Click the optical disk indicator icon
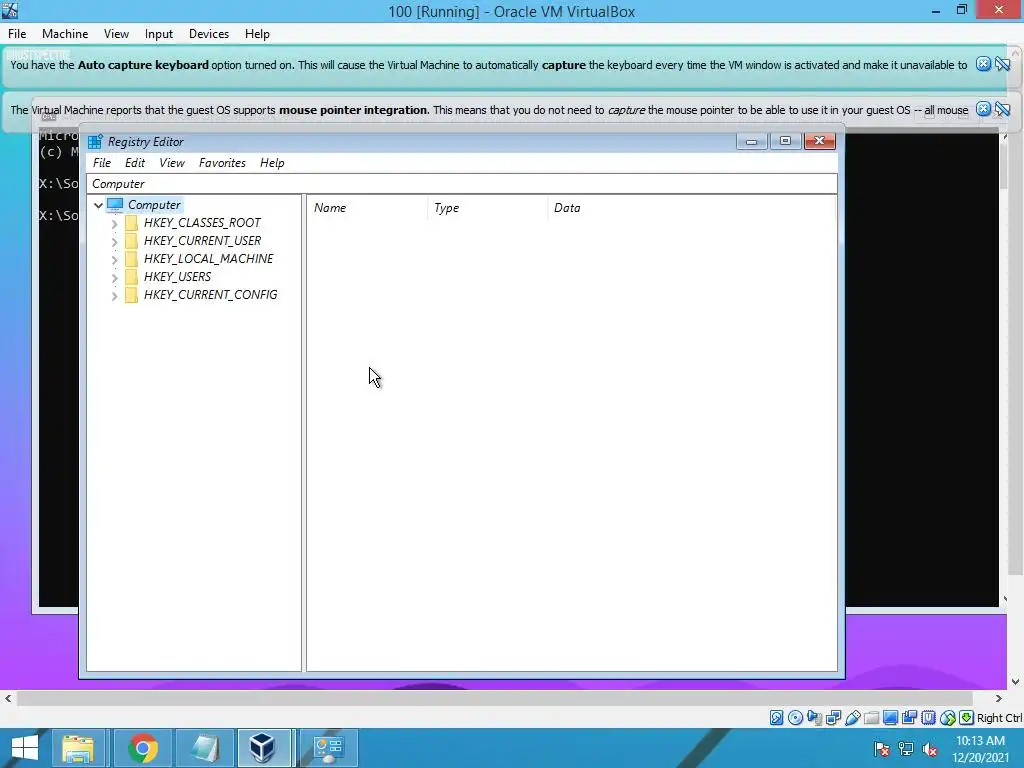The height and width of the screenshot is (768, 1024). click(795, 718)
